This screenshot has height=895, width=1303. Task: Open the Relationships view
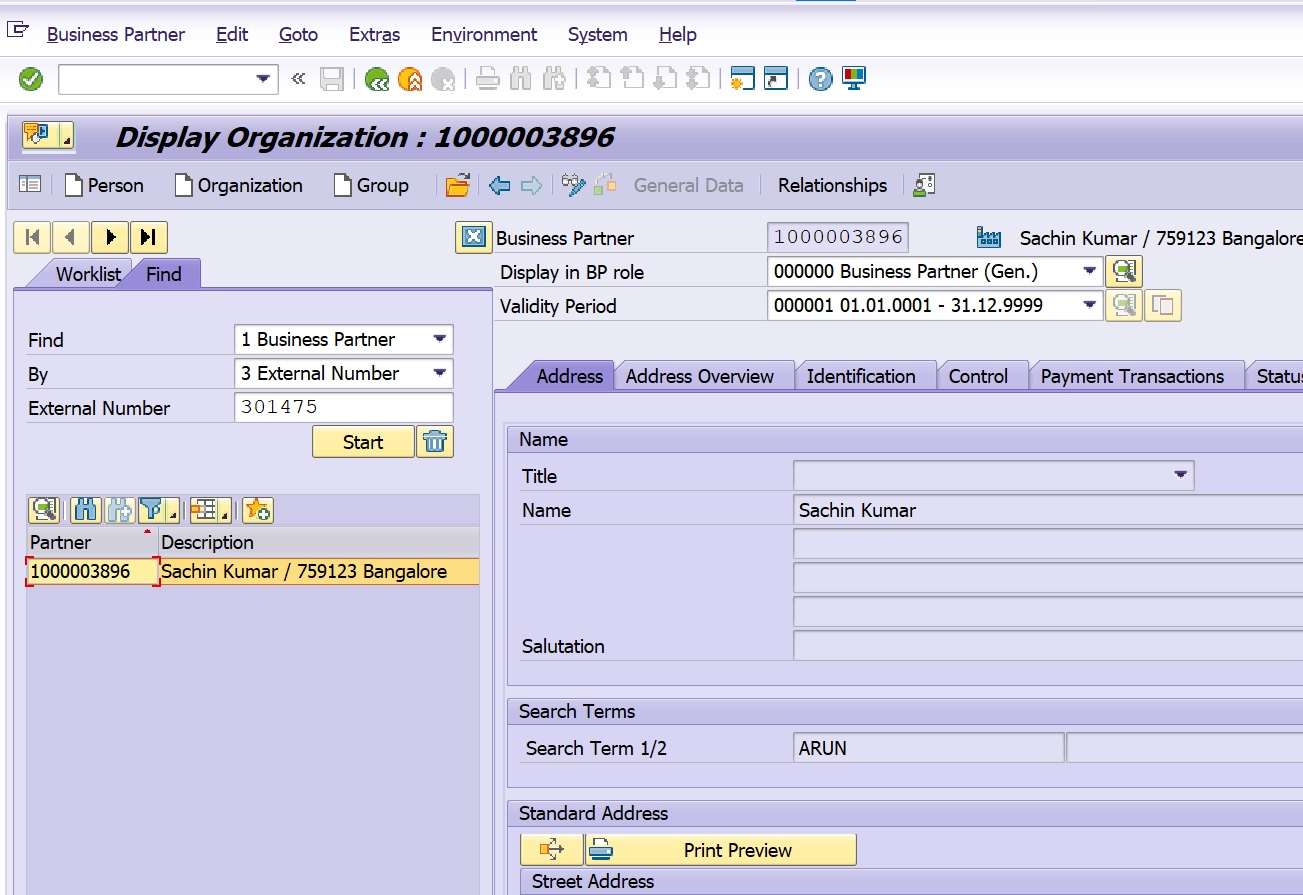tap(832, 185)
